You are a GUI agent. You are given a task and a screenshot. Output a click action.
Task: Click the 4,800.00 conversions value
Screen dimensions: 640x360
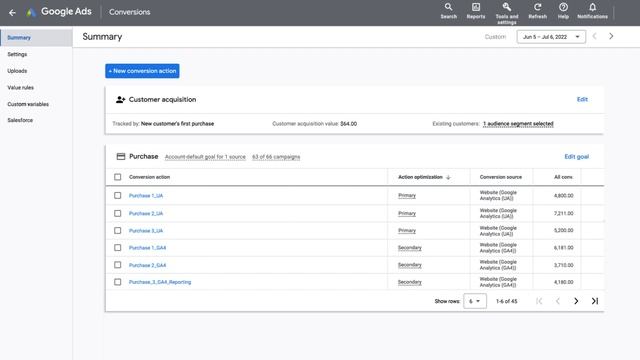click(563, 196)
